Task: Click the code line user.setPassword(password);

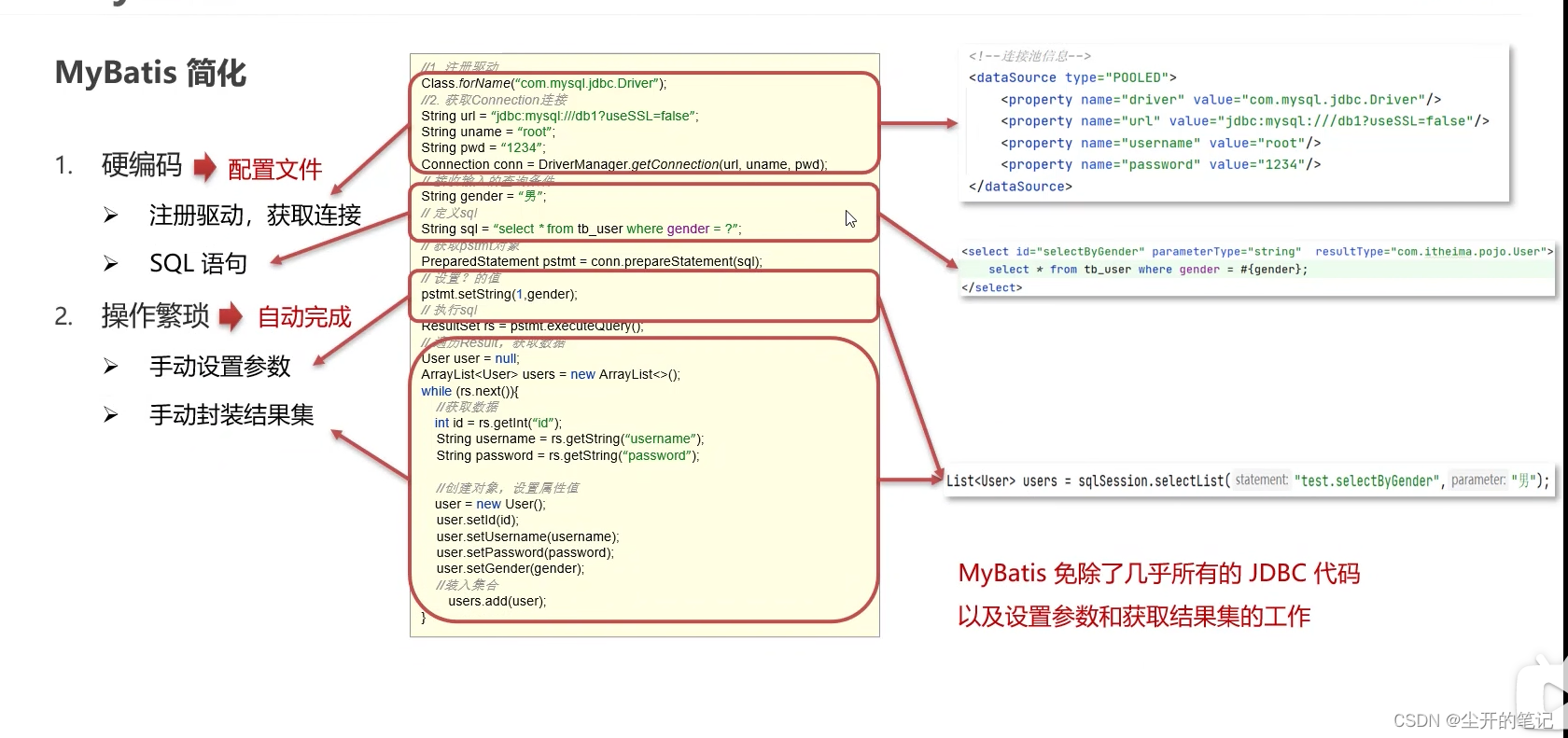Action: click(x=525, y=552)
